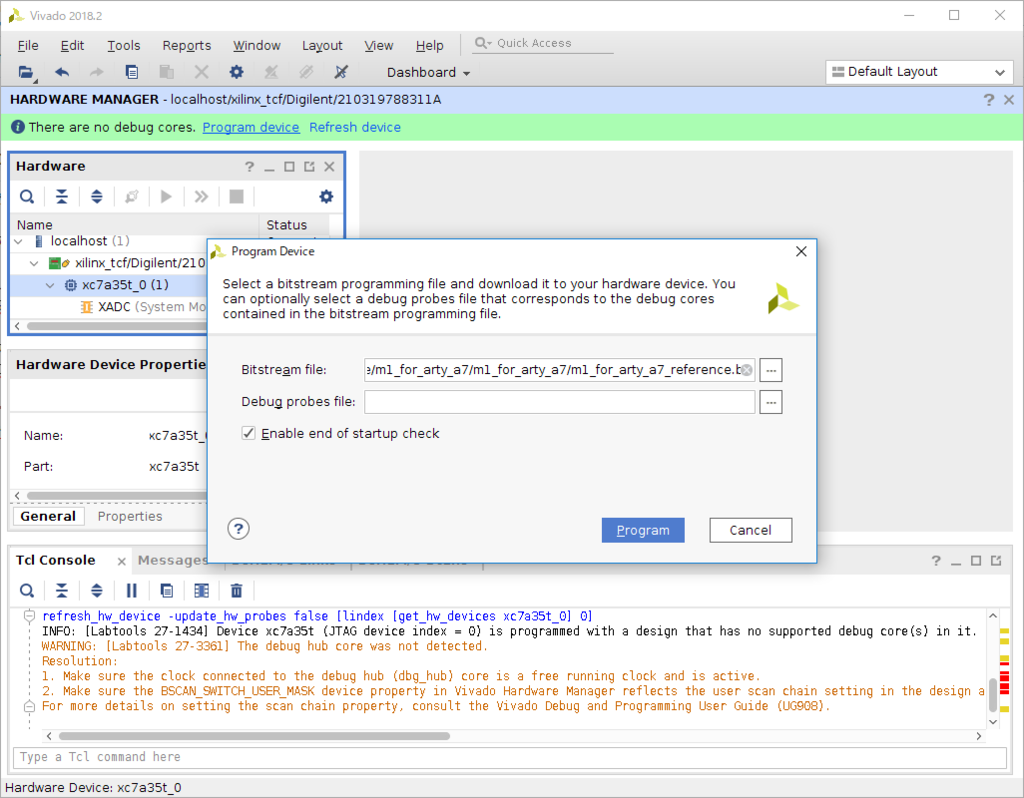Open the Tools menu

pyautogui.click(x=123, y=46)
